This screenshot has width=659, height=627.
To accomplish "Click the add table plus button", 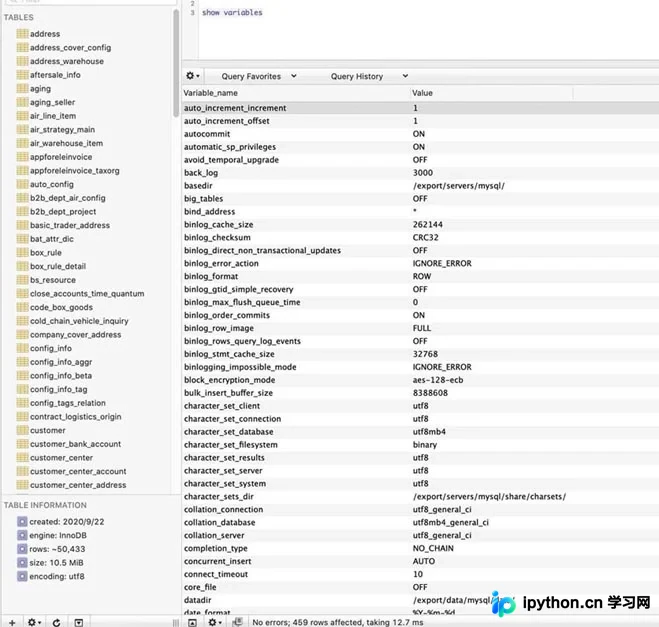I will tap(12, 622).
